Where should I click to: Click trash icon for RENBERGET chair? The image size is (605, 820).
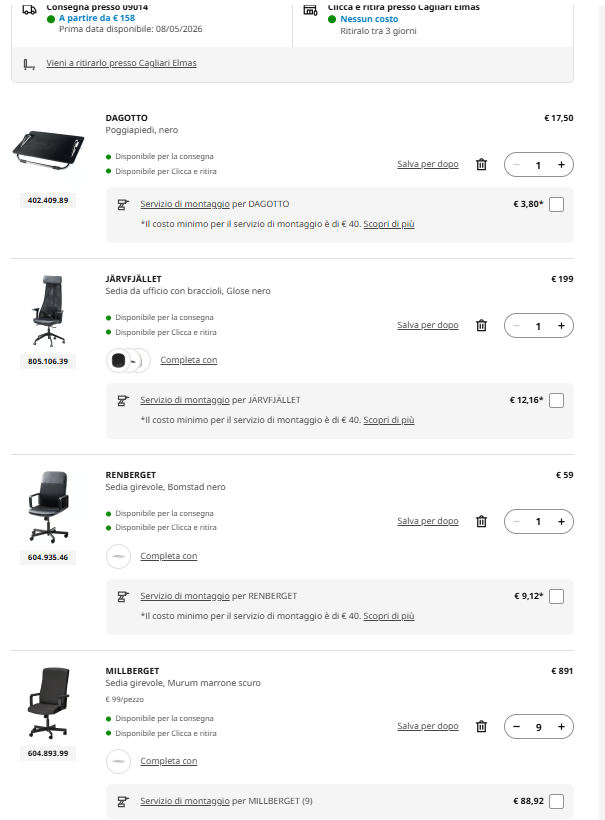pyautogui.click(x=481, y=521)
